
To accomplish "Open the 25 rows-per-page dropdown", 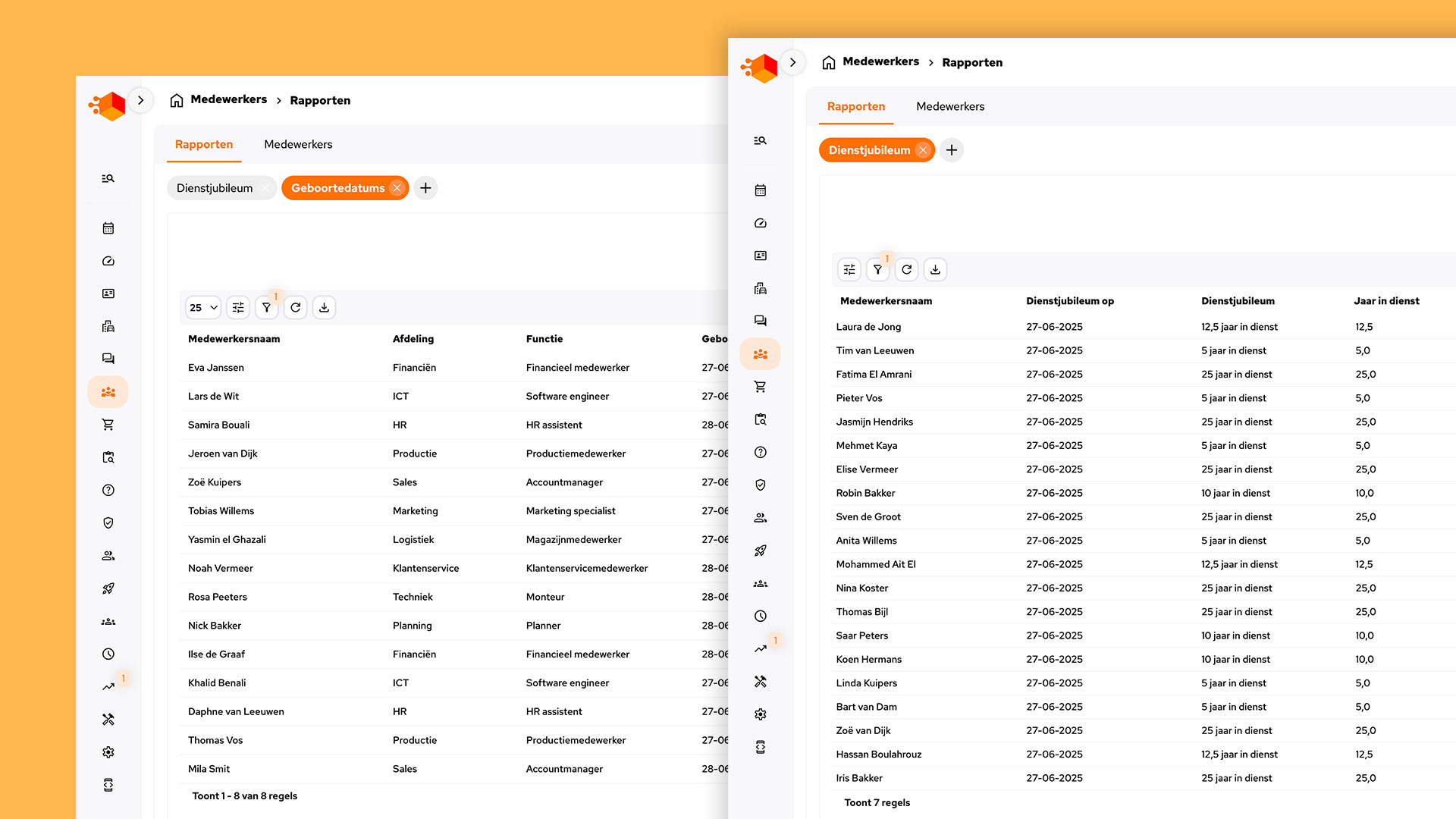I will pos(203,307).
